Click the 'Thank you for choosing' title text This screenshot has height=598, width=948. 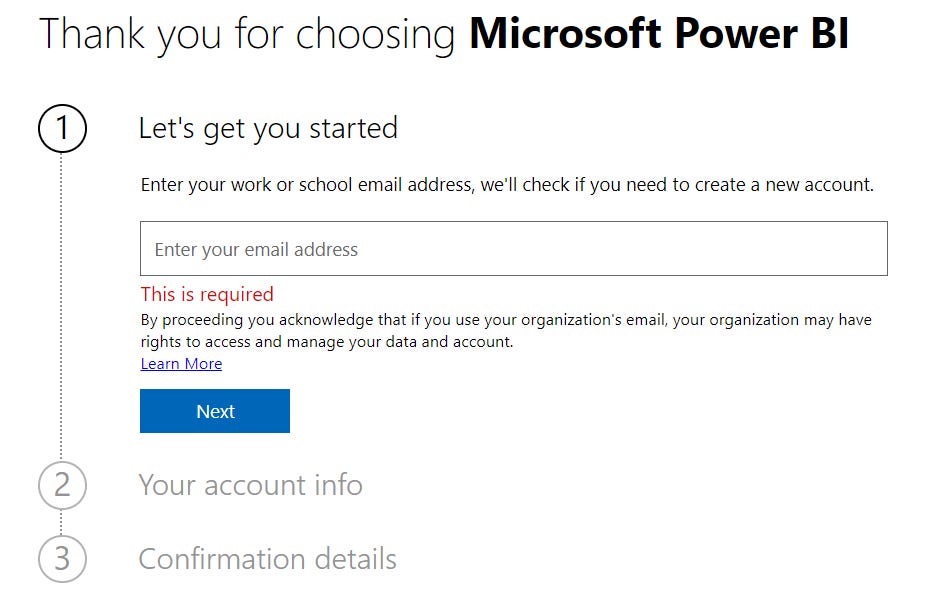coord(248,33)
